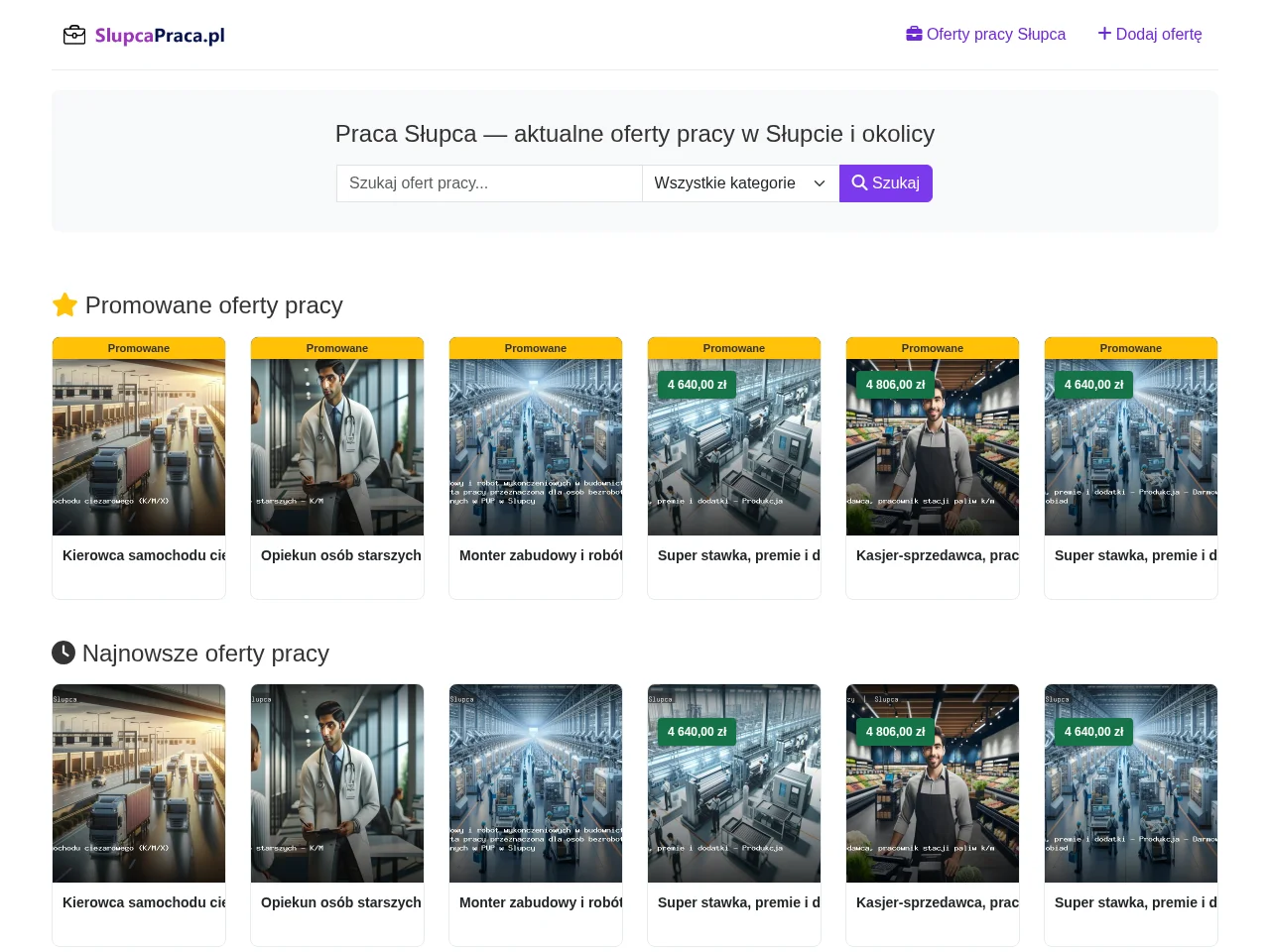Click the clock icon beside Najnowsze oferty pracy

(63, 653)
